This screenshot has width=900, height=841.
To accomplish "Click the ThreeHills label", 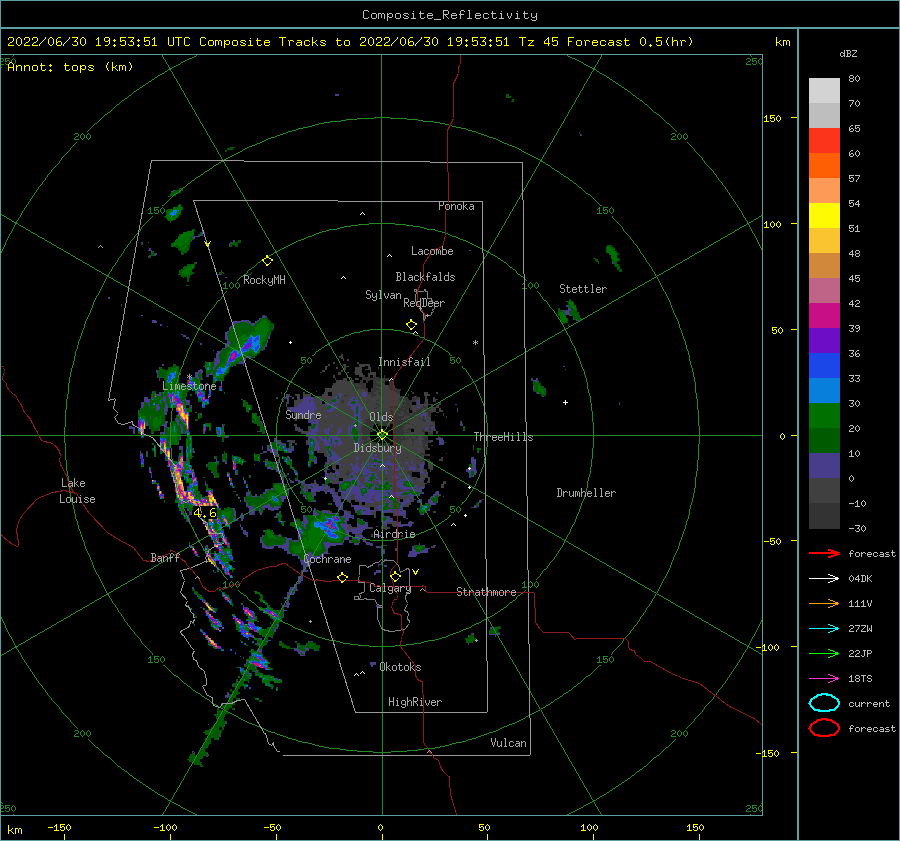I will (x=503, y=437).
